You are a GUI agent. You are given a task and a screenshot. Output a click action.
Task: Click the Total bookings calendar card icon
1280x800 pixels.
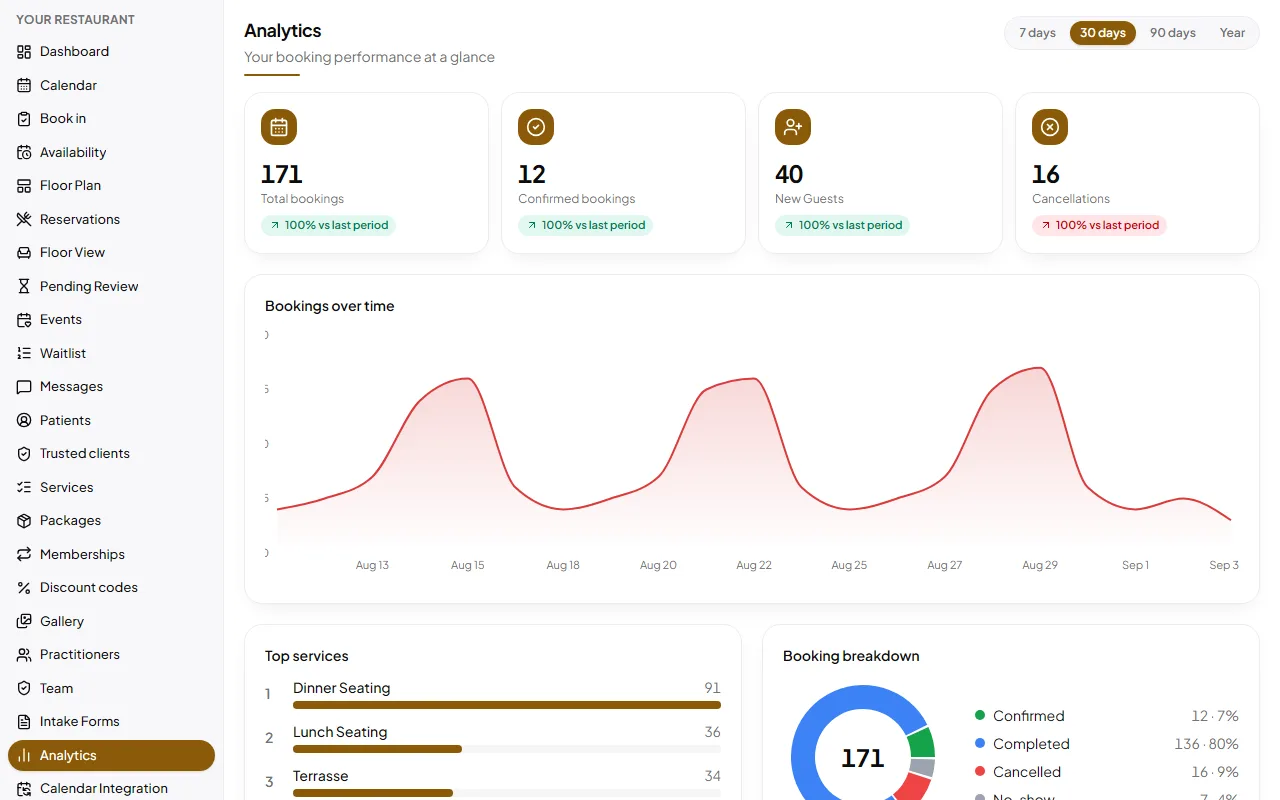279,127
